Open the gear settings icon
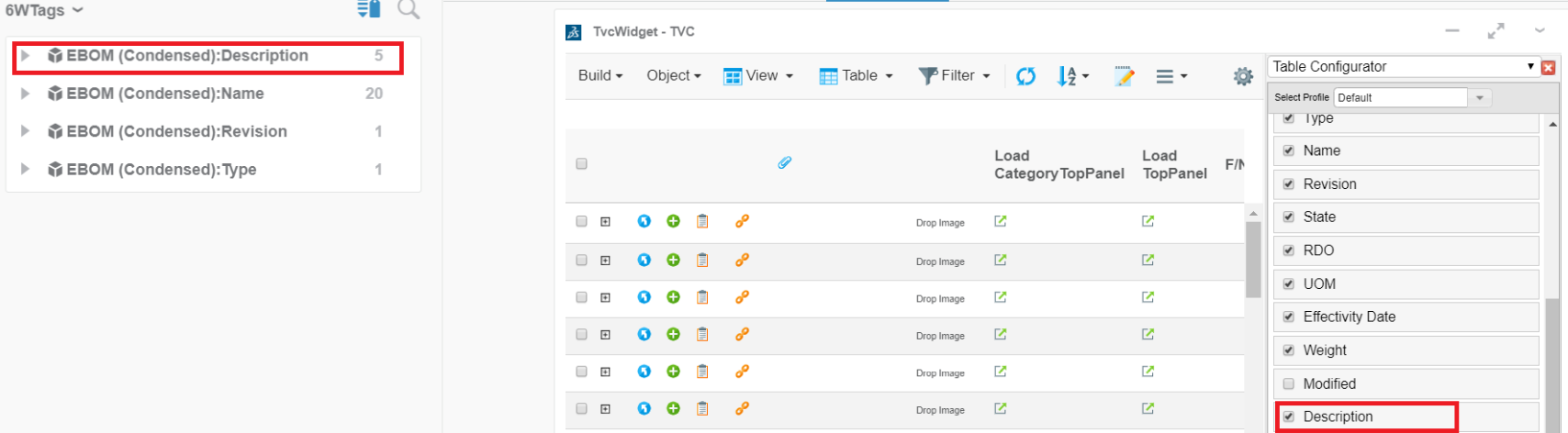The height and width of the screenshot is (433, 1568). pyautogui.click(x=1243, y=76)
